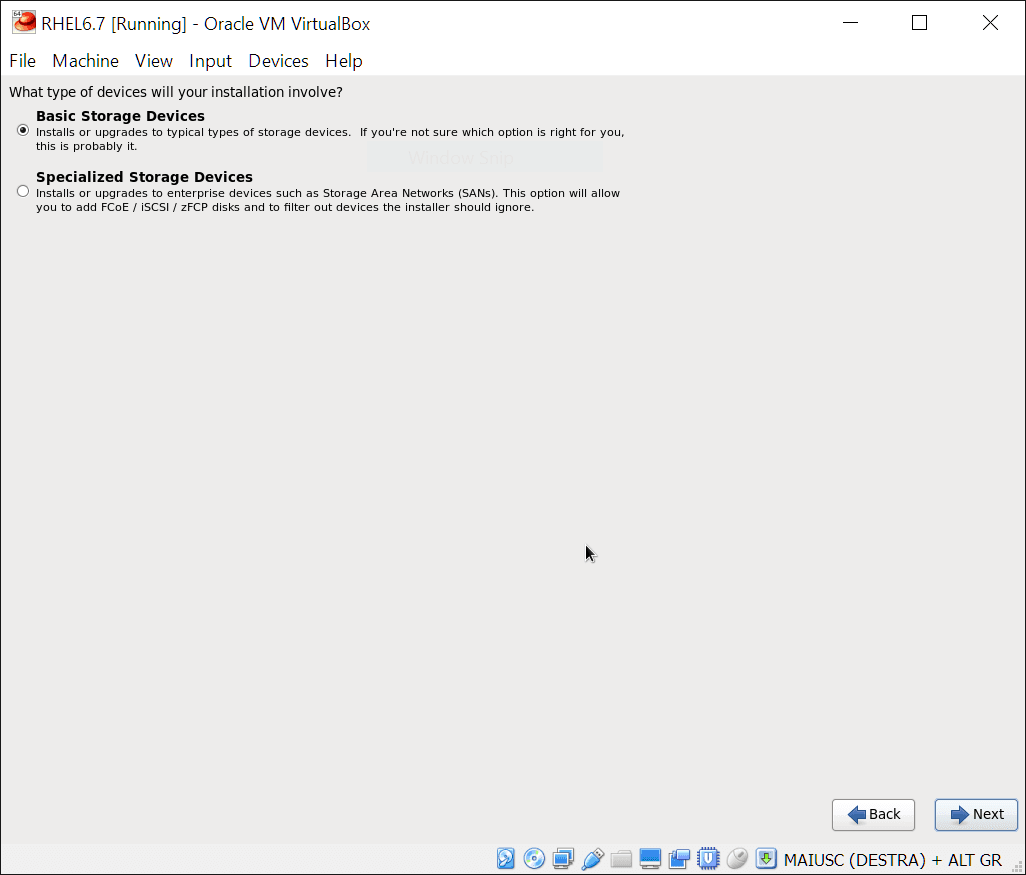Click the display status icon
This screenshot has height=875, width=1026.
tap(650, 858)
